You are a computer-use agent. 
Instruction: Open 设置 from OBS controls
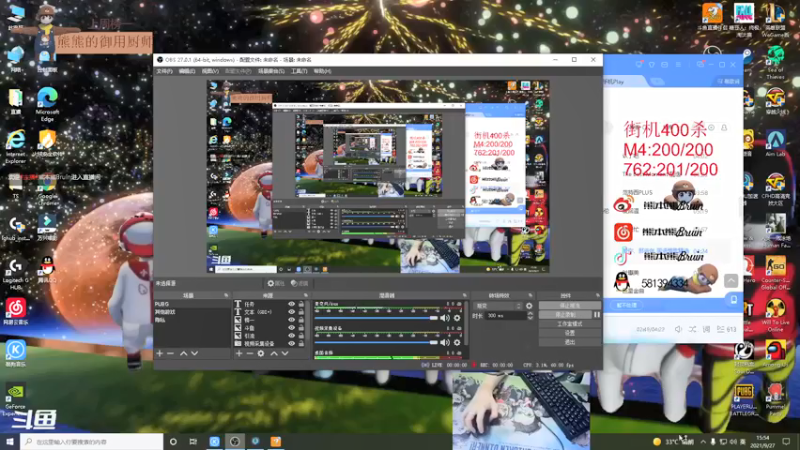pos(570,333)
